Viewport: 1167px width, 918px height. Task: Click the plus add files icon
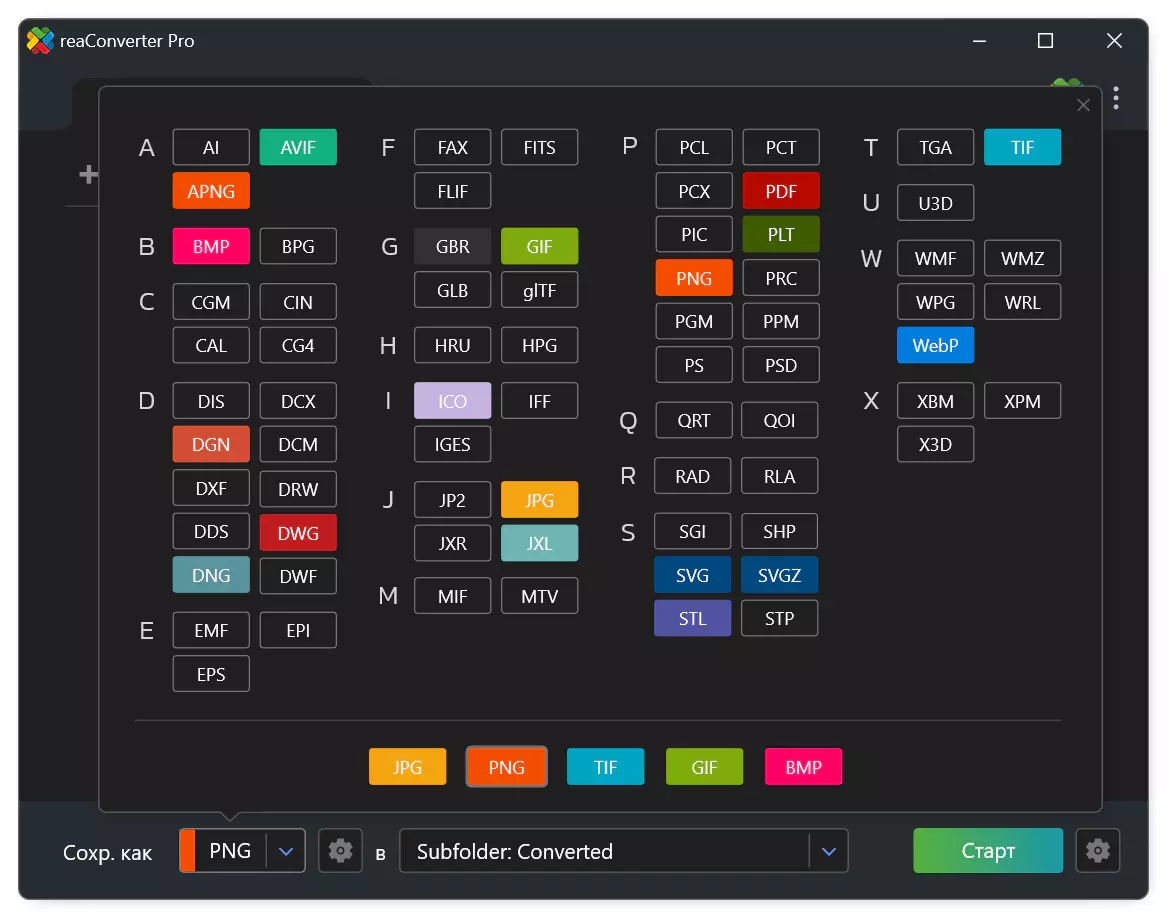[x=89, y=174]
